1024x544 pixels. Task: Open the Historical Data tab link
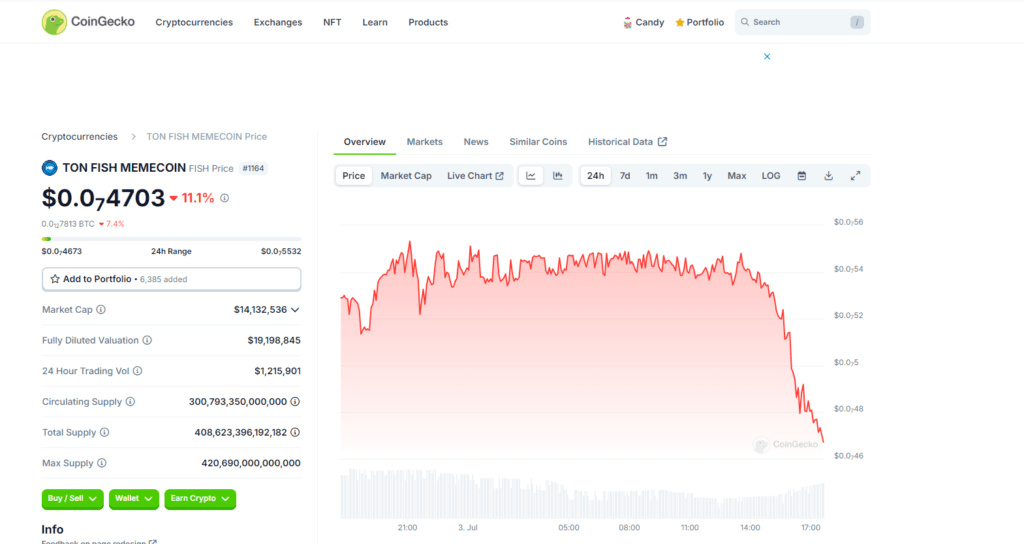pos(627,142)
